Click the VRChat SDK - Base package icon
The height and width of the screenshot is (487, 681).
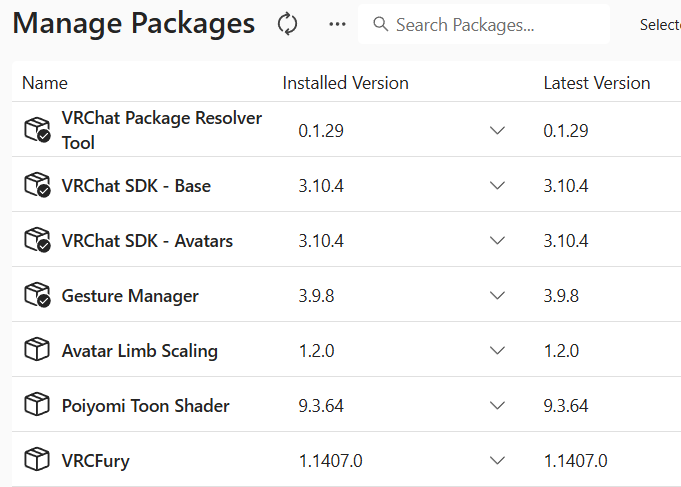pyautogui.click(x=37, y=185)
